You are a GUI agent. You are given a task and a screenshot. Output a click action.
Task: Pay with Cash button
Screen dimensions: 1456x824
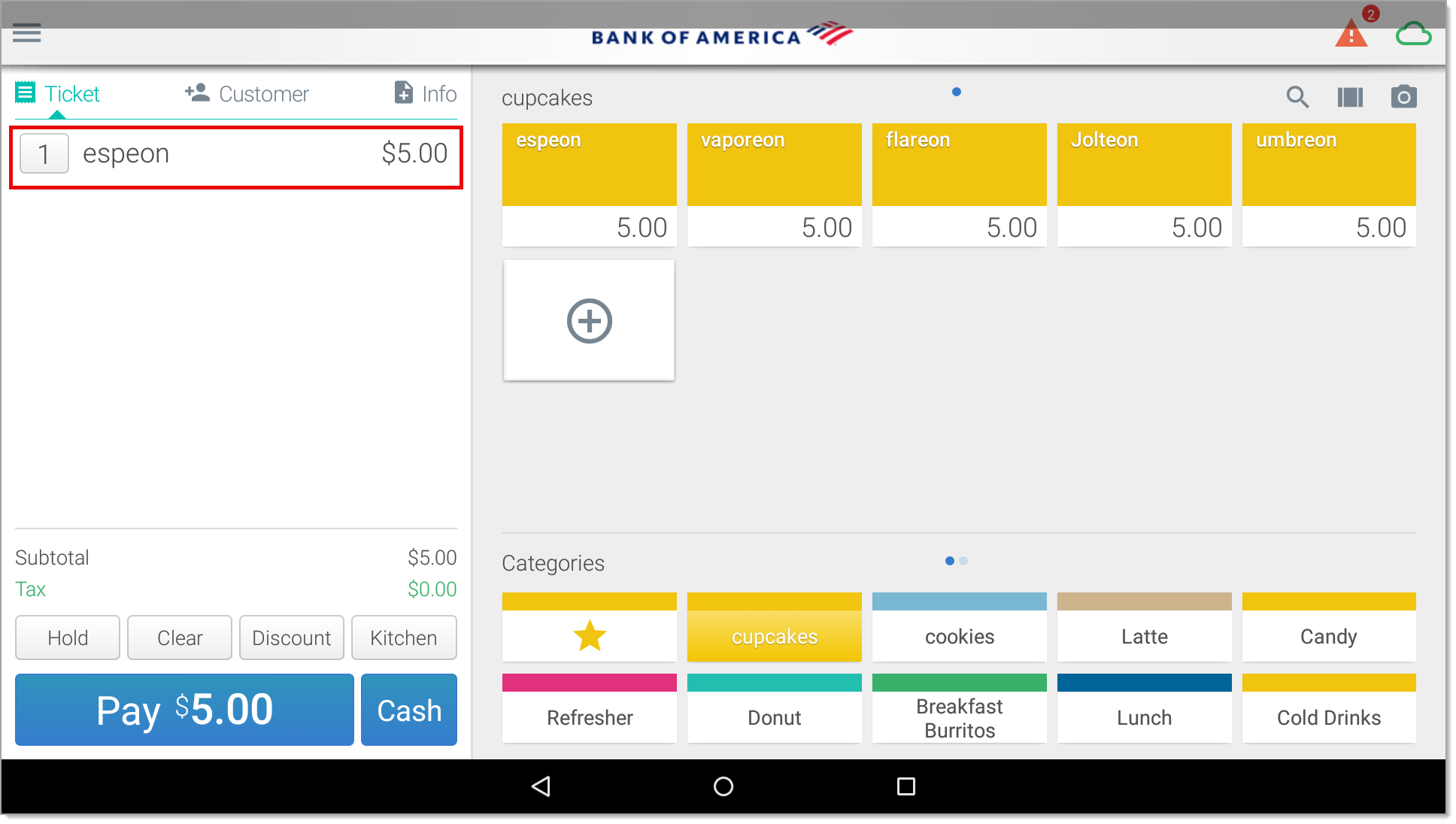[x=409, y=710]
